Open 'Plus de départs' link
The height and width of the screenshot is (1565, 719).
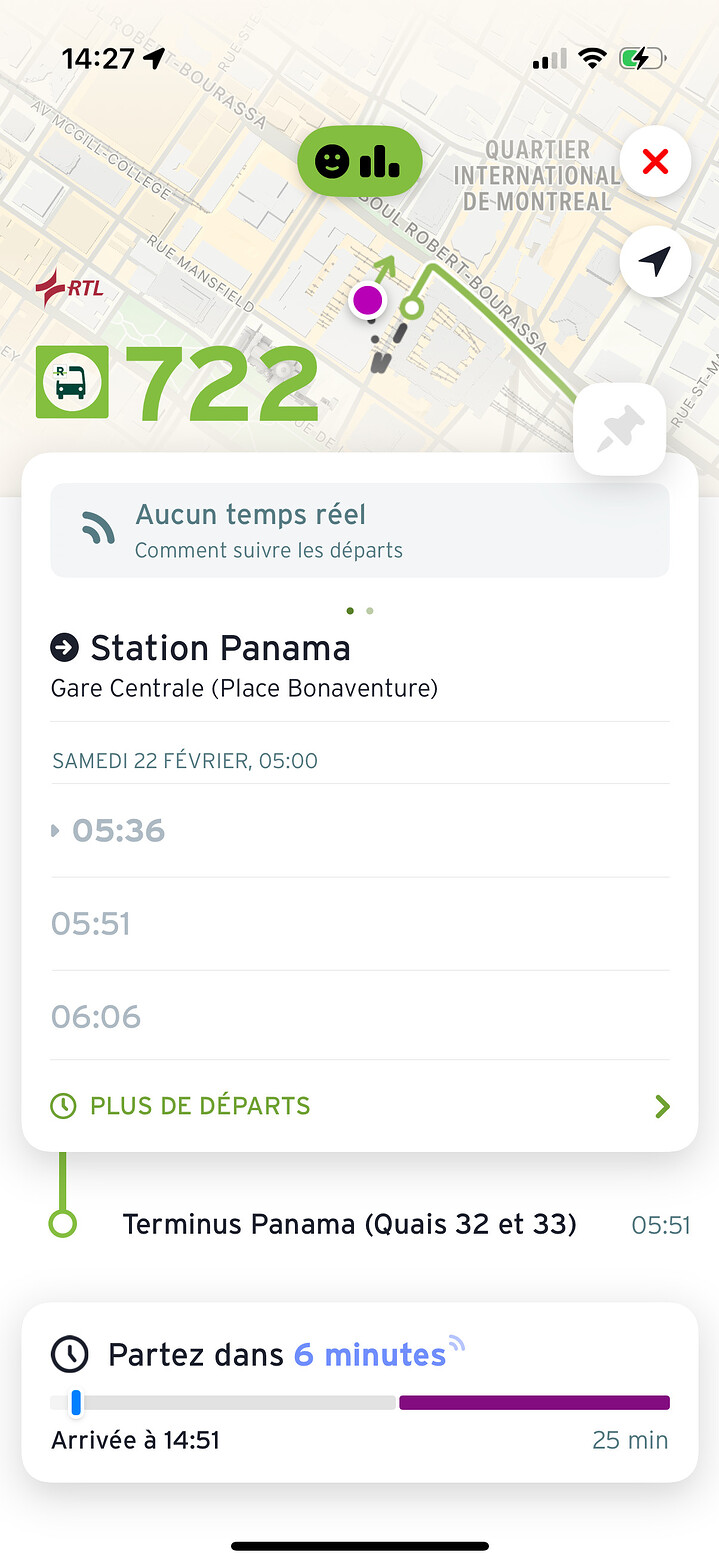pyautogui.click(x=200, y=1106)
